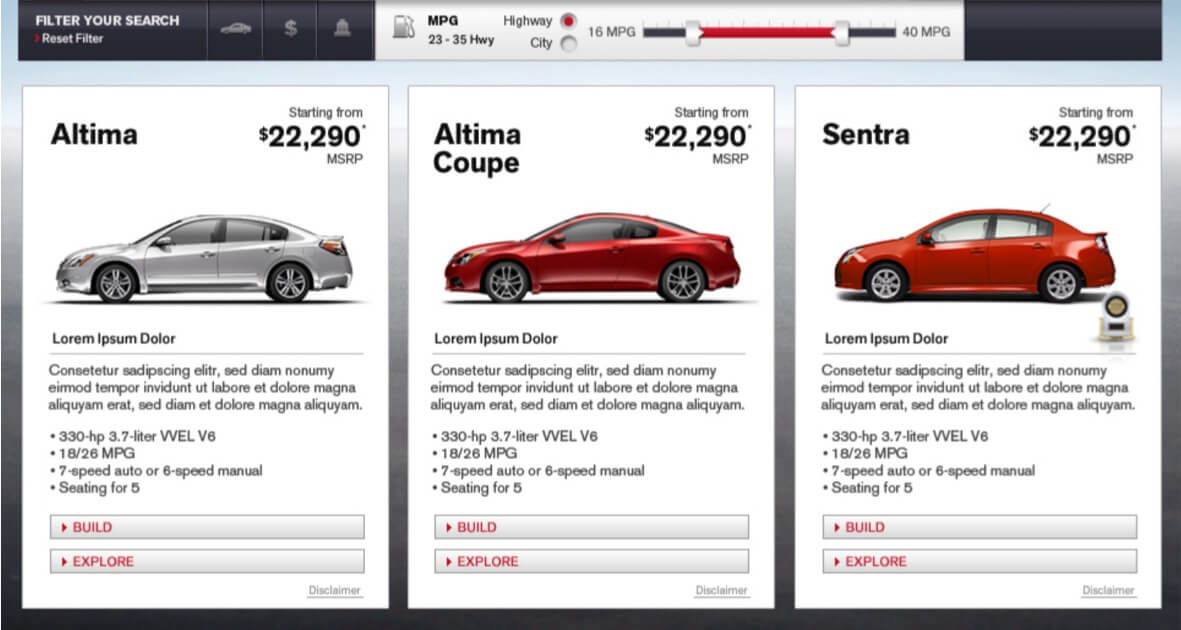1181x630 pixels.
Task: Open the Sentra Disclaimer link
Action: pos(1109,591)
